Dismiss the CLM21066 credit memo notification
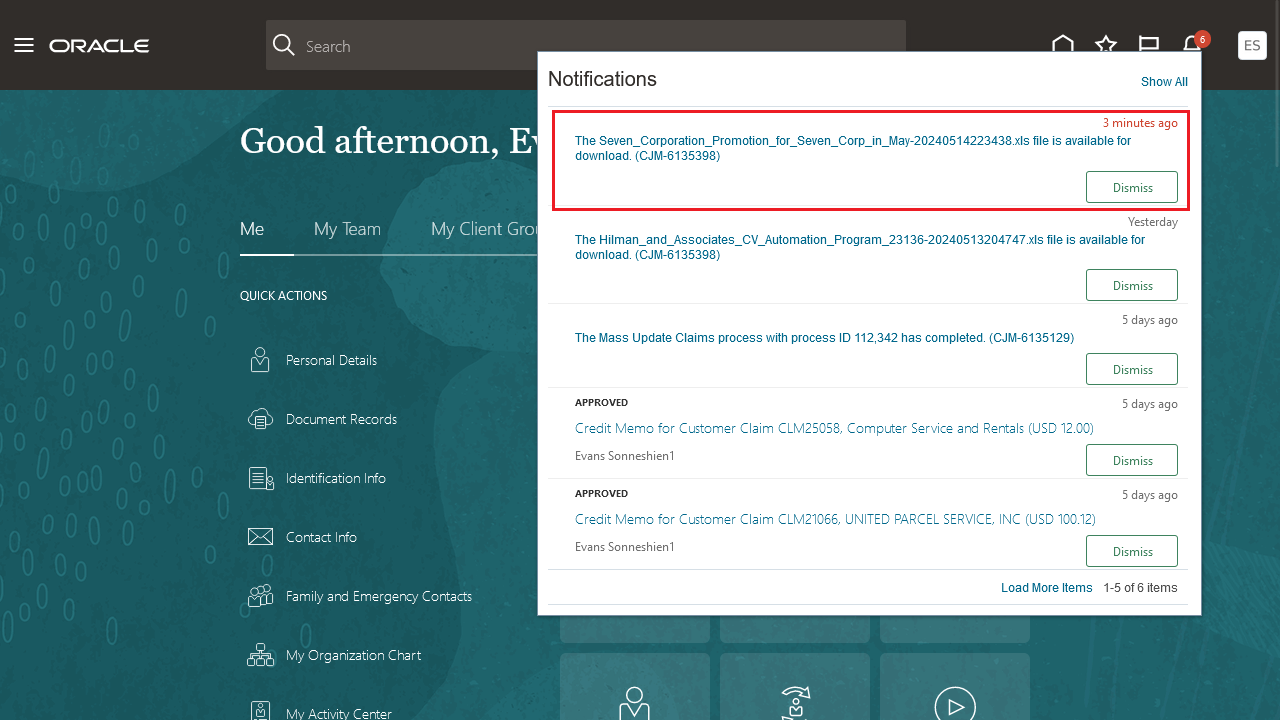 (x=1132, y=551)
